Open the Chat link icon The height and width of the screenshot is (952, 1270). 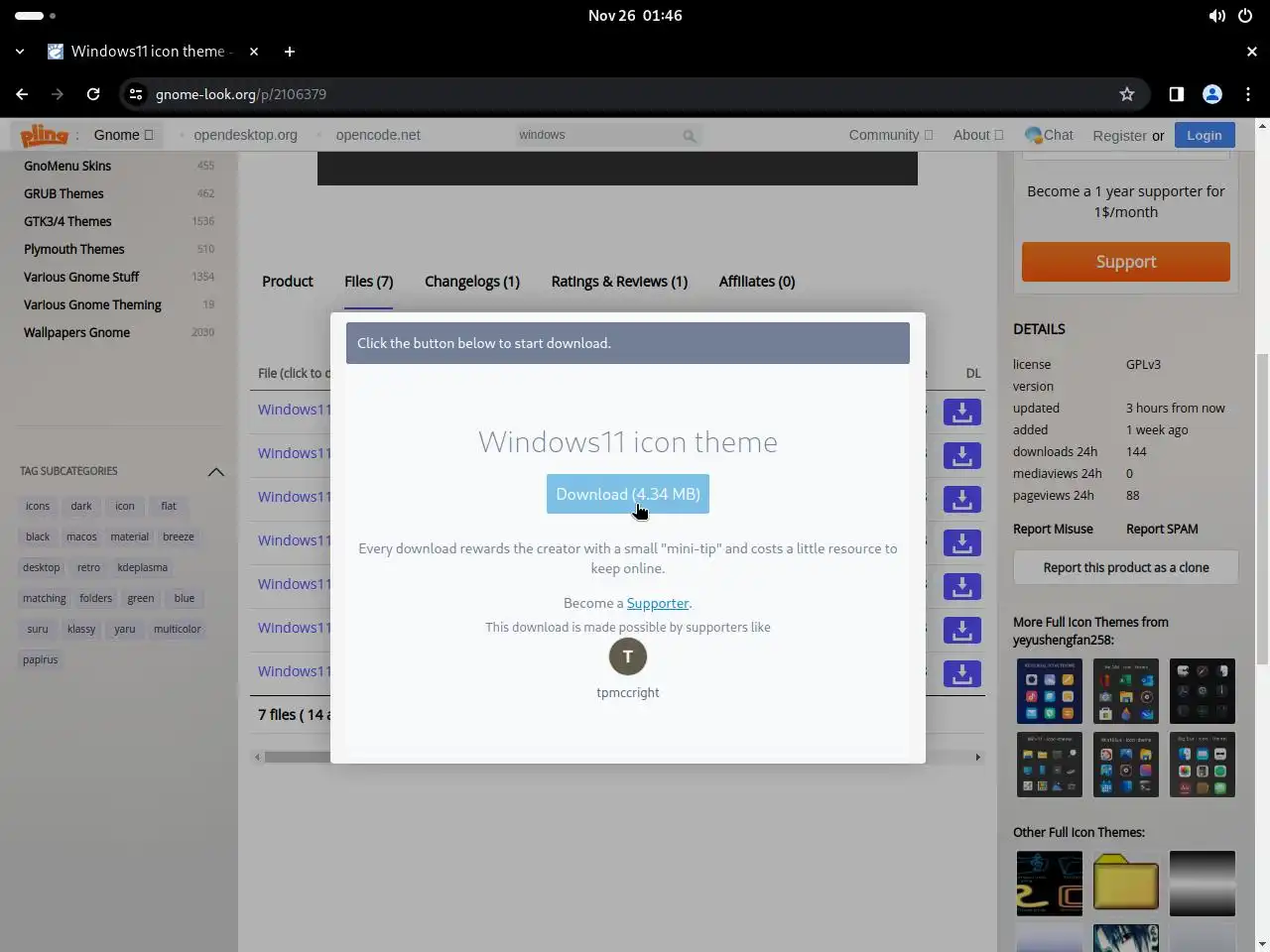pos(1034,135)
